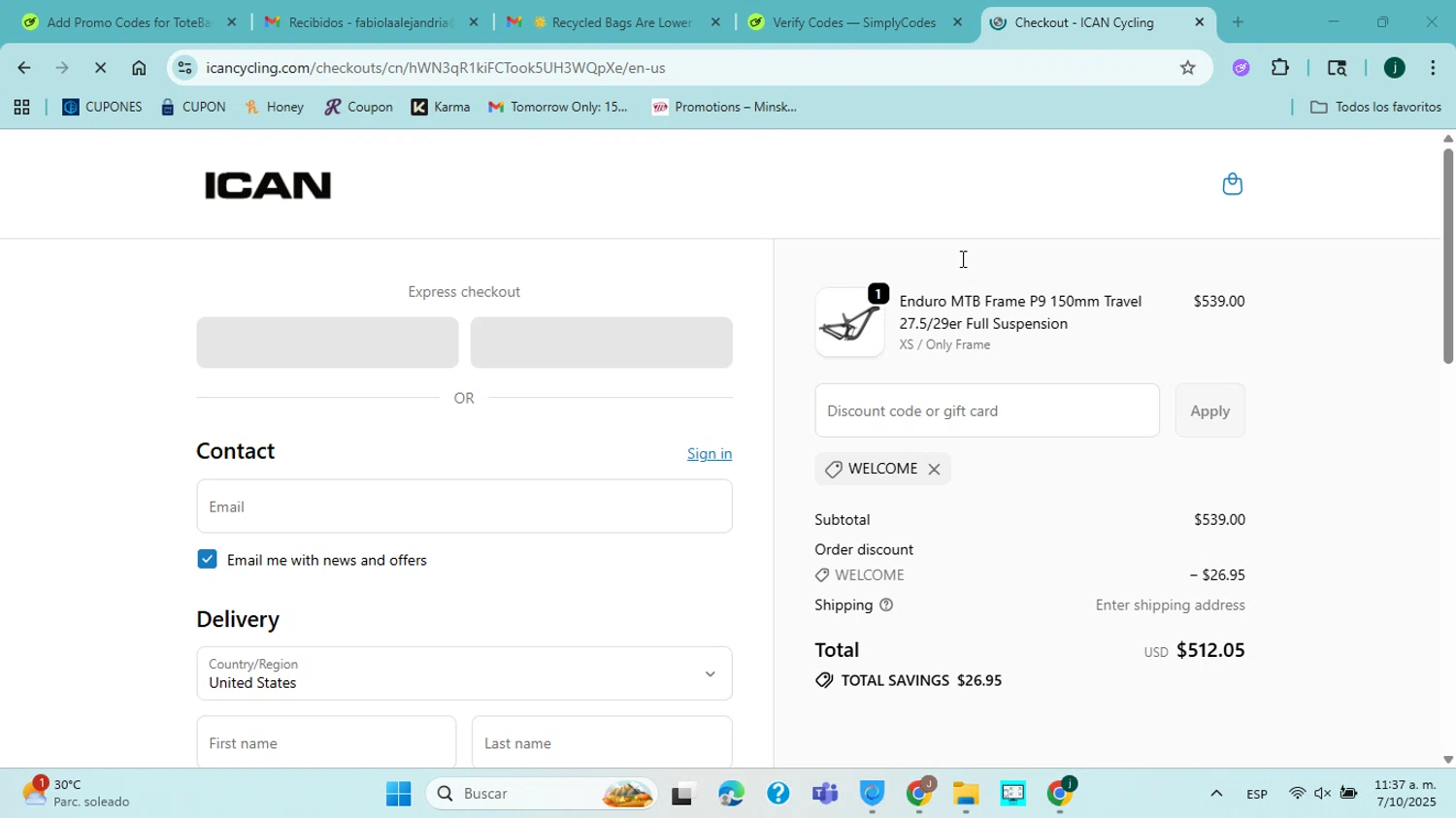Open the Windows Start menu
This screenshot has height=818, width=1456.
pyautogui.click(x=398, y=794)
